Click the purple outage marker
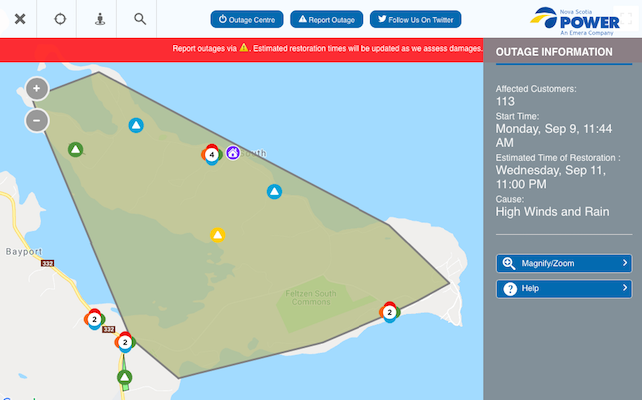The image size is (642, 400). coord(233,153)
